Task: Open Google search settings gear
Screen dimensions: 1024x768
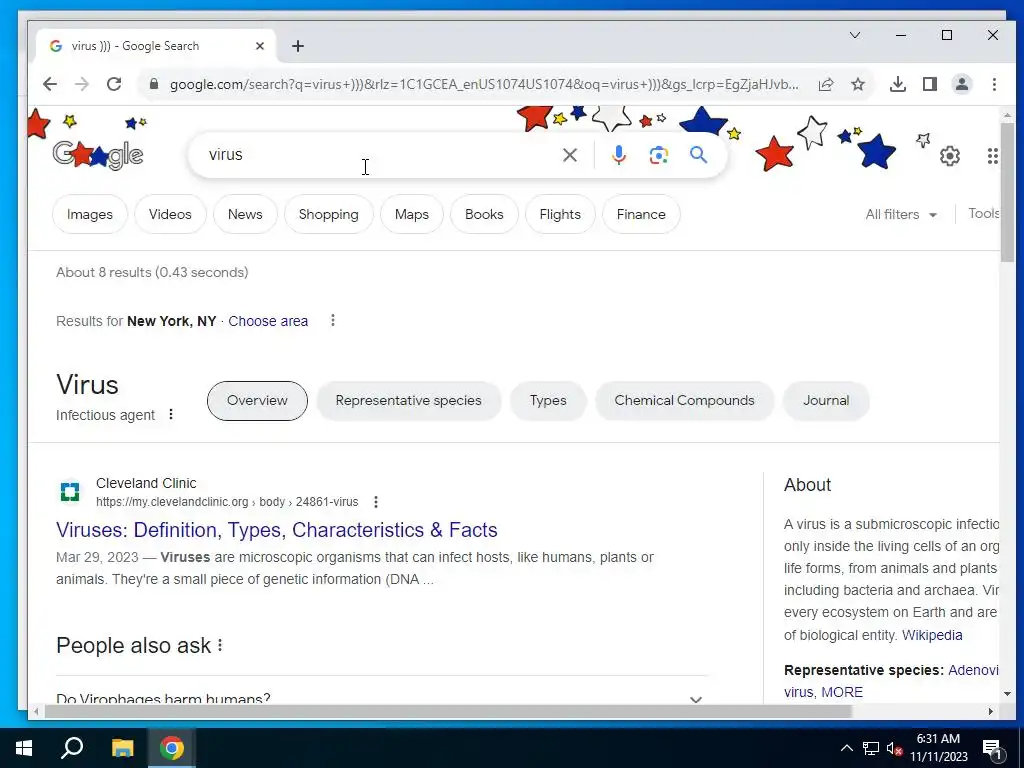Action: tap(950, 156)
